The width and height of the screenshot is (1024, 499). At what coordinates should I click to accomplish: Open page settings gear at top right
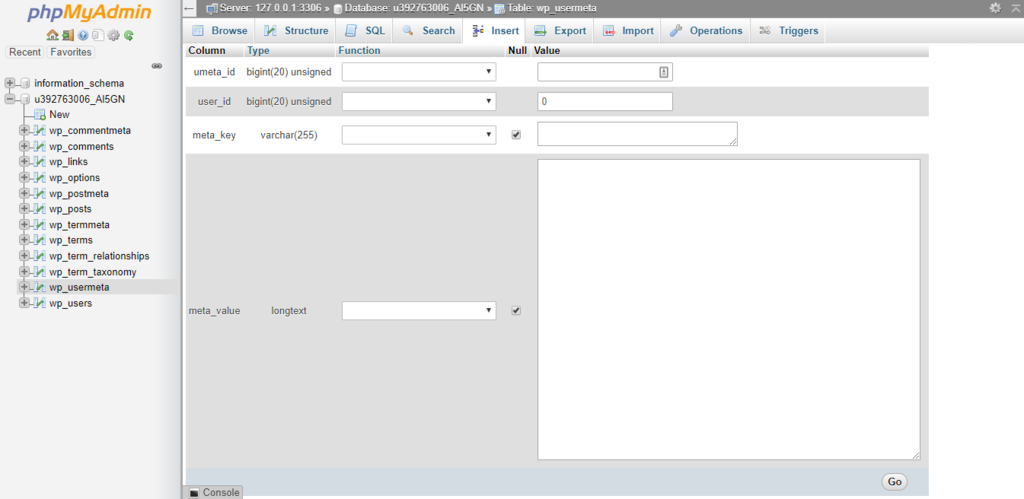(994, 8)
